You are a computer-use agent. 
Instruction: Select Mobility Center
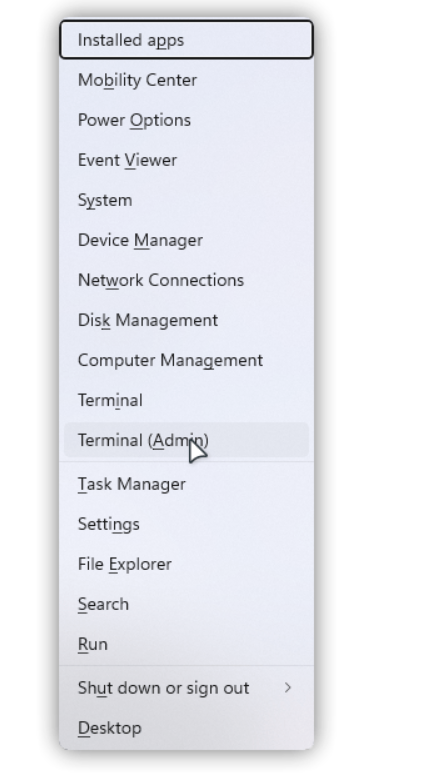(186, 80)
